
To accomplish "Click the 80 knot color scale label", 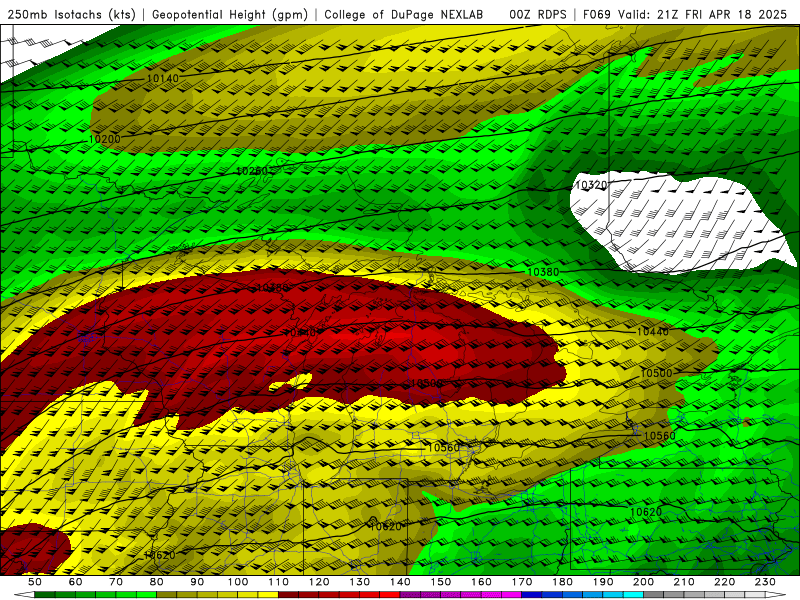I will pyautogui.click(x=157, y=582).
